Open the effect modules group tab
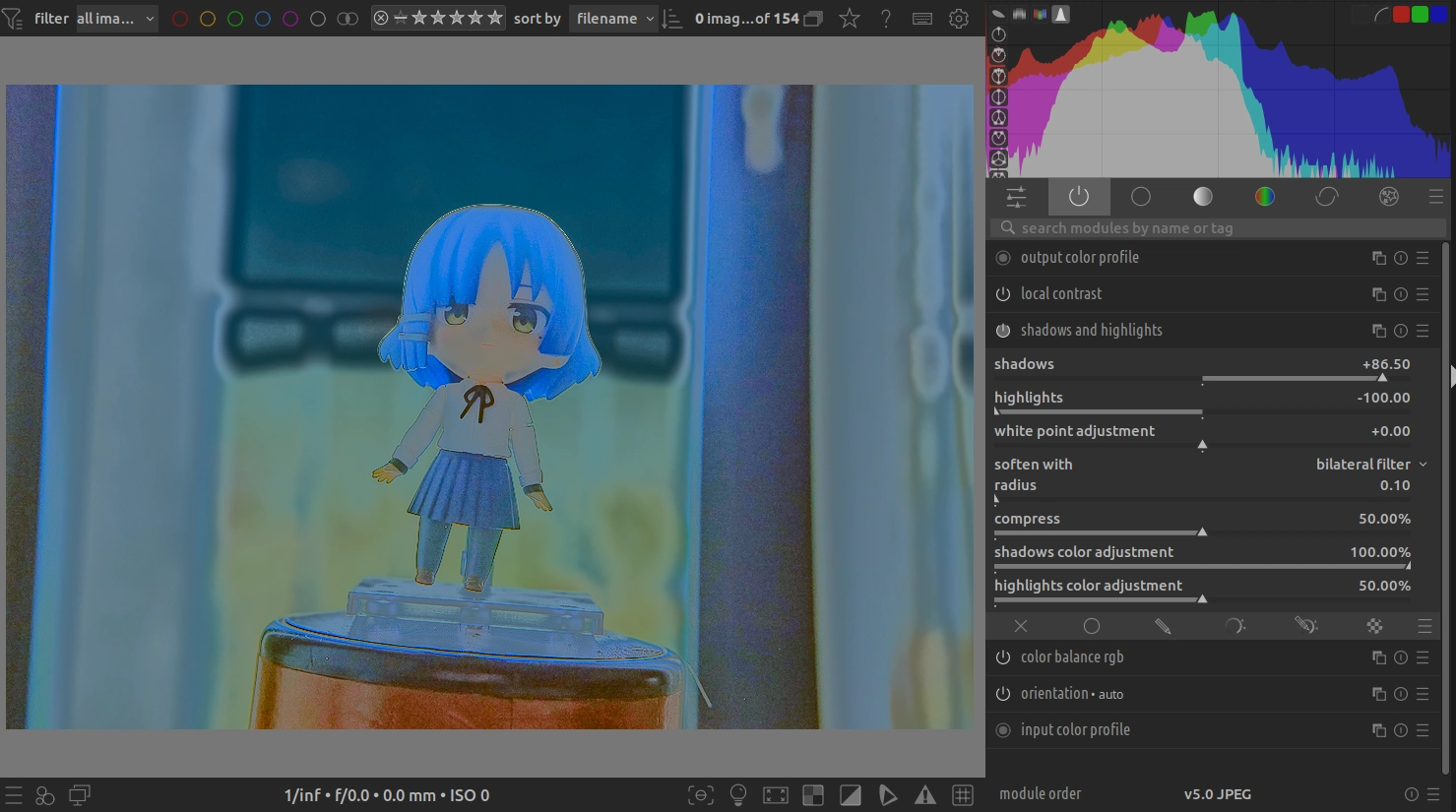The width and height of the screenshot is (1456, 812). (1389, 197)
